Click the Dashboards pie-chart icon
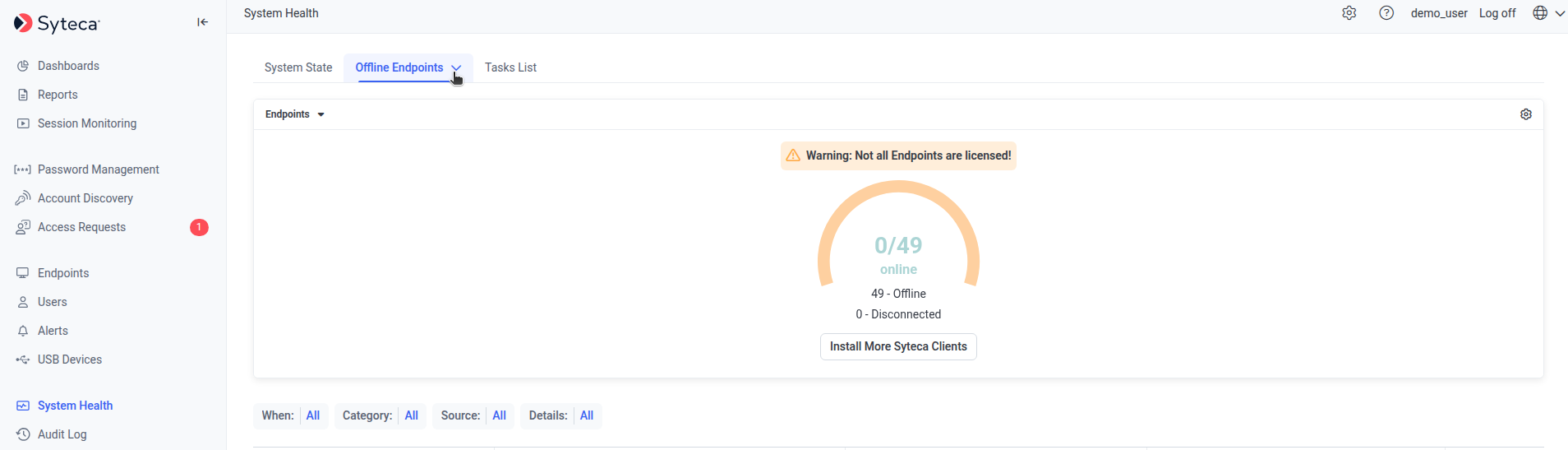The width and height of the screenshot is (1568, 450). pos(23,66)
